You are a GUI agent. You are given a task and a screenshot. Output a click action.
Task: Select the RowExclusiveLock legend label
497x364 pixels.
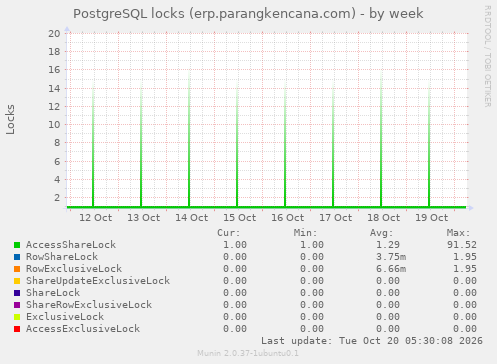[x=74, y=269]
